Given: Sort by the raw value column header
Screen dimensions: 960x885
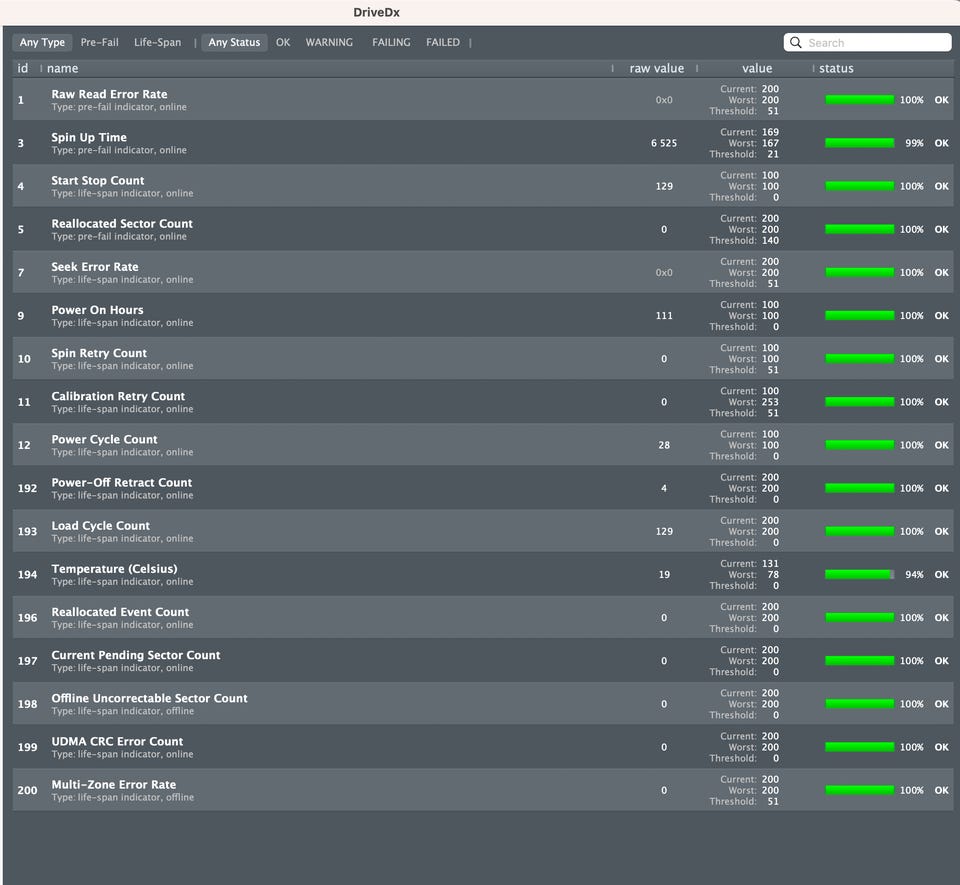Looking at the screenshot, I should tap(656, 68).
